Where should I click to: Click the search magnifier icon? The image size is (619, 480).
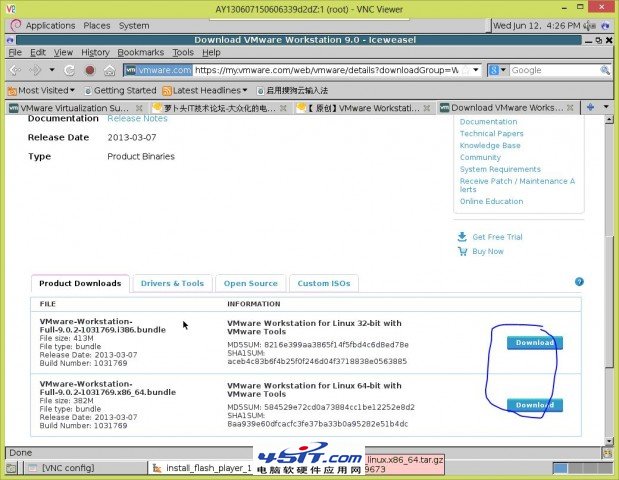click(605, 70)
